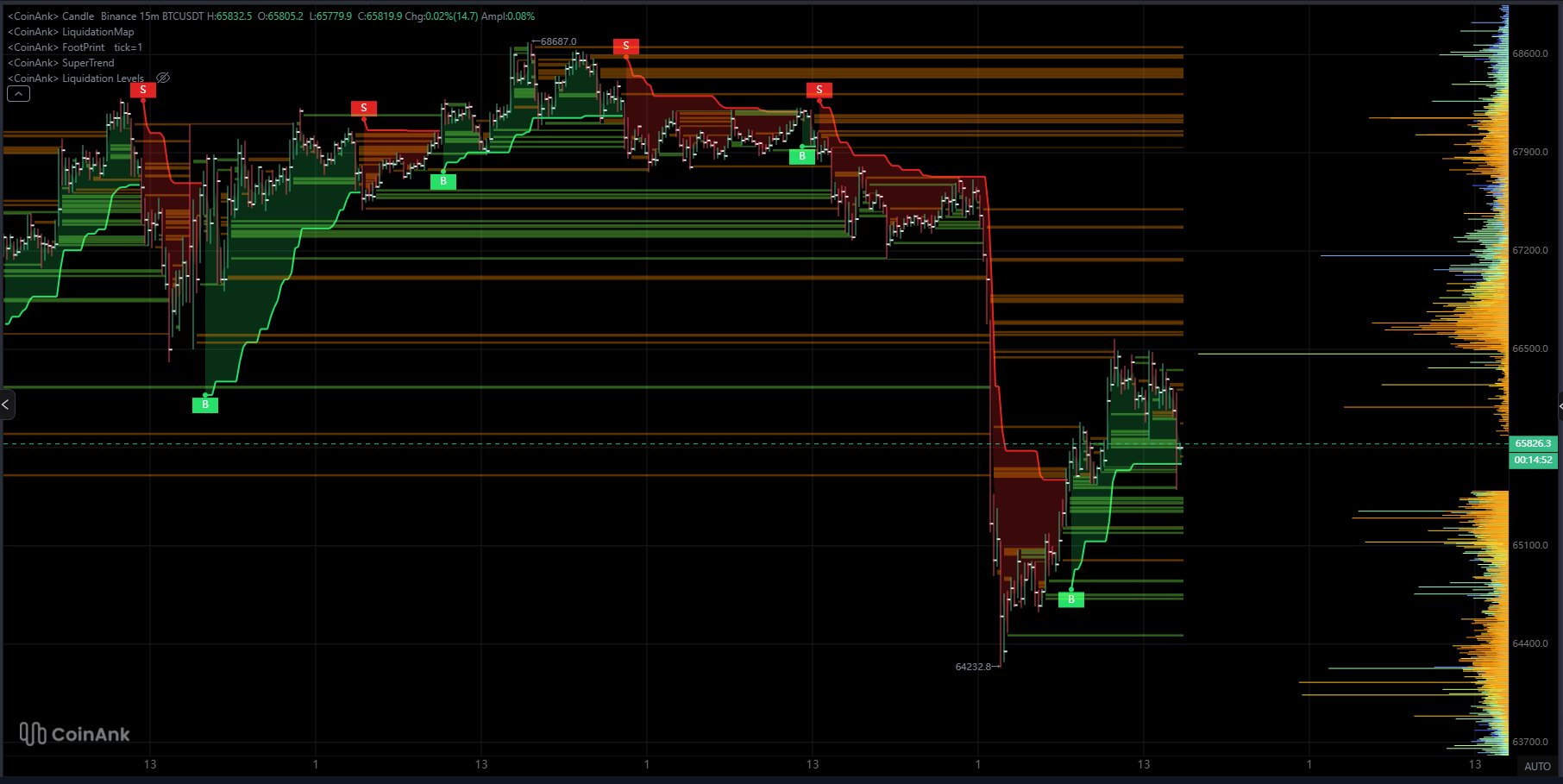Image resolution: width=1563 pixels, height=784 pixels.
Task: Select the Liquidation Levels indicator label
Action: click(76, 78)
